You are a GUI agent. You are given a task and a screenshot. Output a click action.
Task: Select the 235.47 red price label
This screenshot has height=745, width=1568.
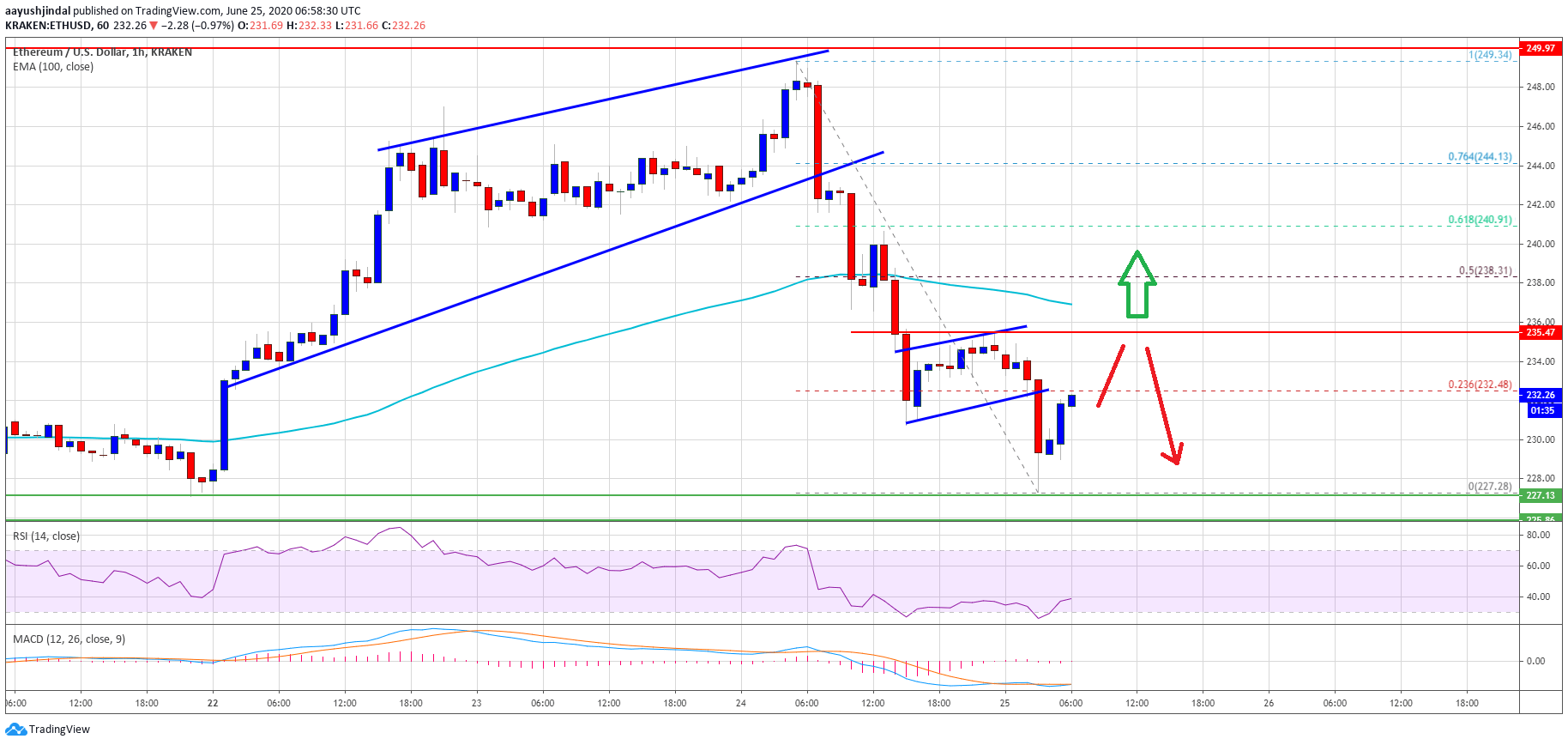coord(1541,332)
